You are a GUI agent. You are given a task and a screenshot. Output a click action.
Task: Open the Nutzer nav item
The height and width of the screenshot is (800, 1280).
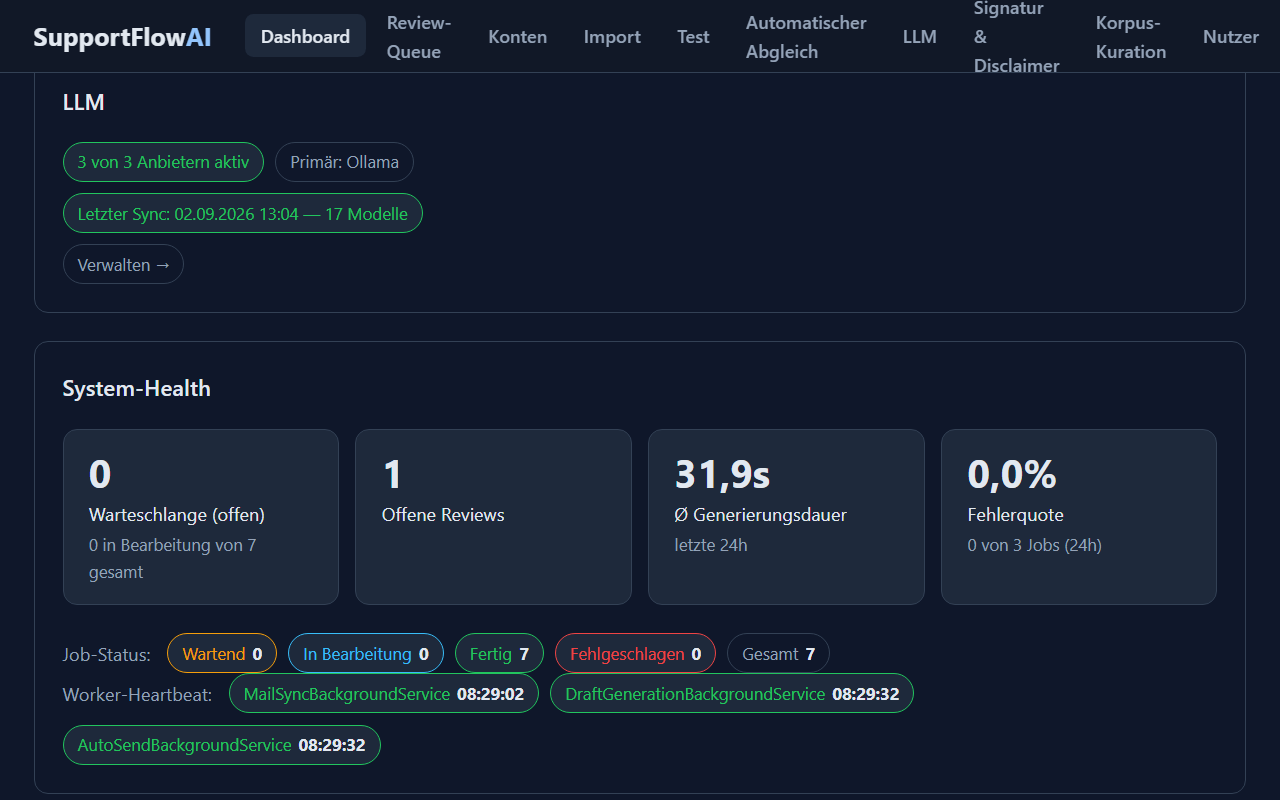click(x=1231, y=37)
